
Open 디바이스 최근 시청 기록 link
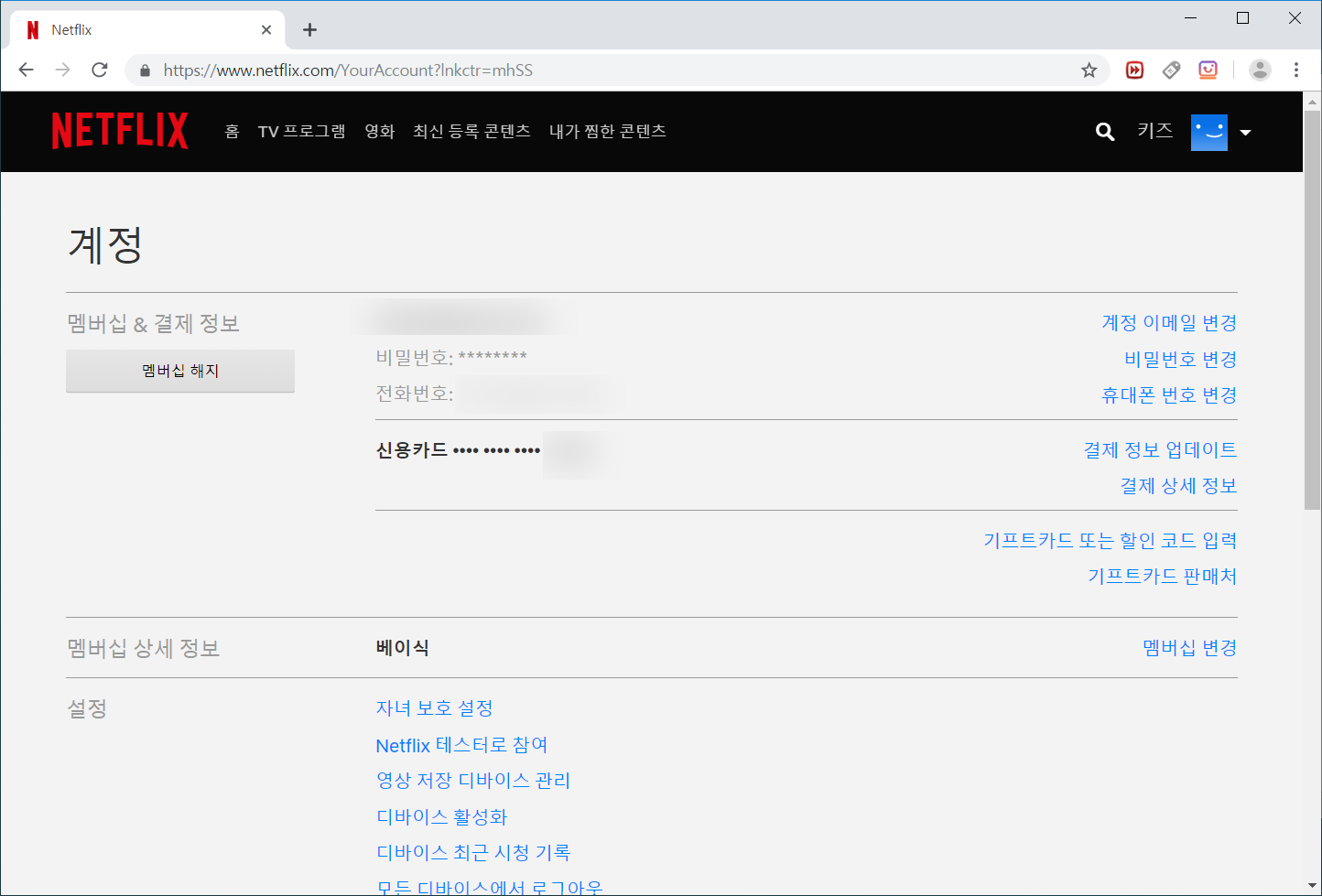coord(473,853)
